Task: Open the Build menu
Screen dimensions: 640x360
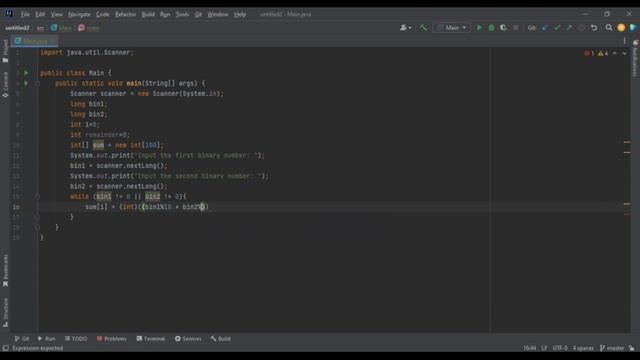Action: click(x=148, y=14)
